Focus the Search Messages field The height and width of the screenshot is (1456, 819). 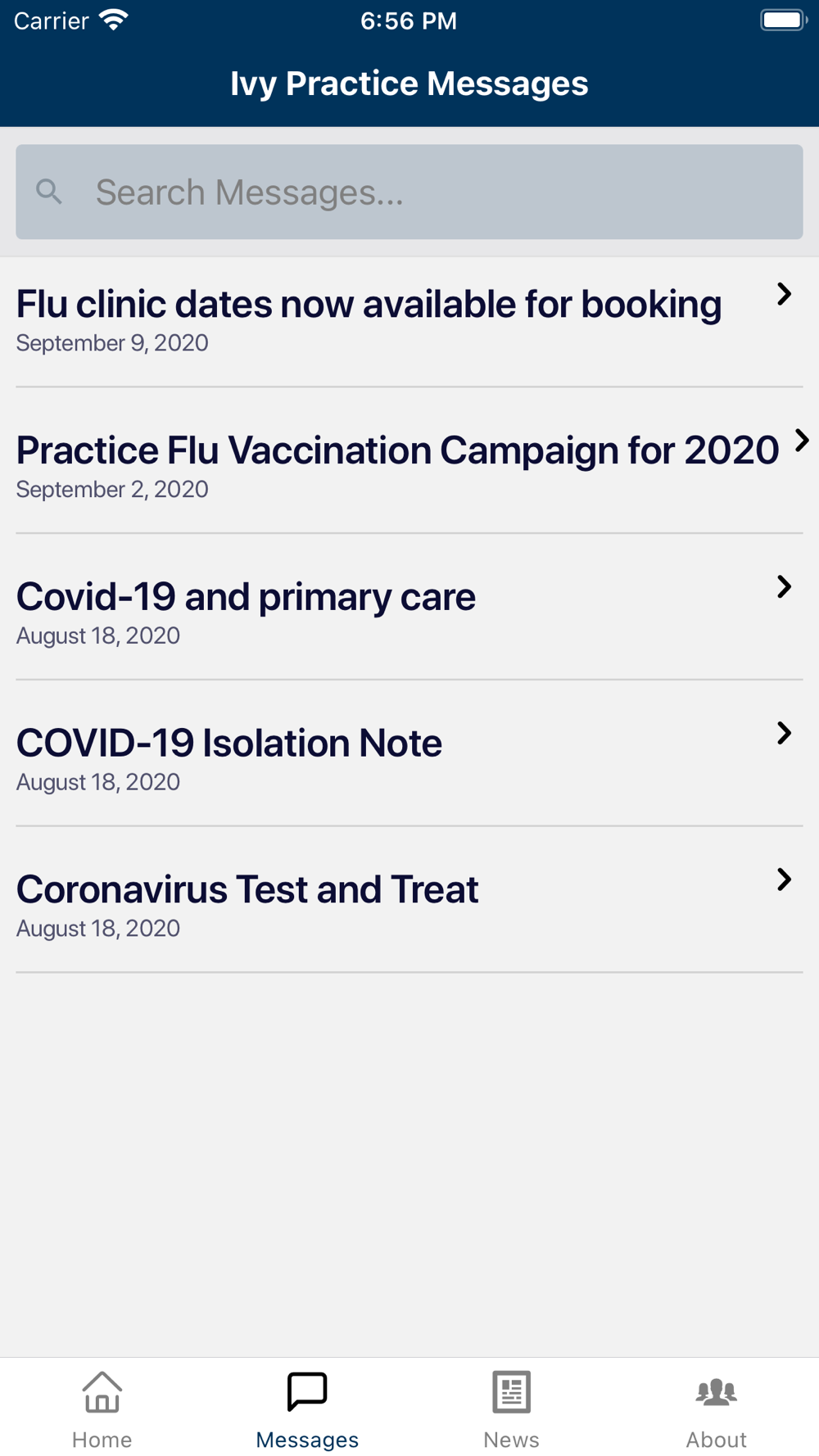point(409,192)
